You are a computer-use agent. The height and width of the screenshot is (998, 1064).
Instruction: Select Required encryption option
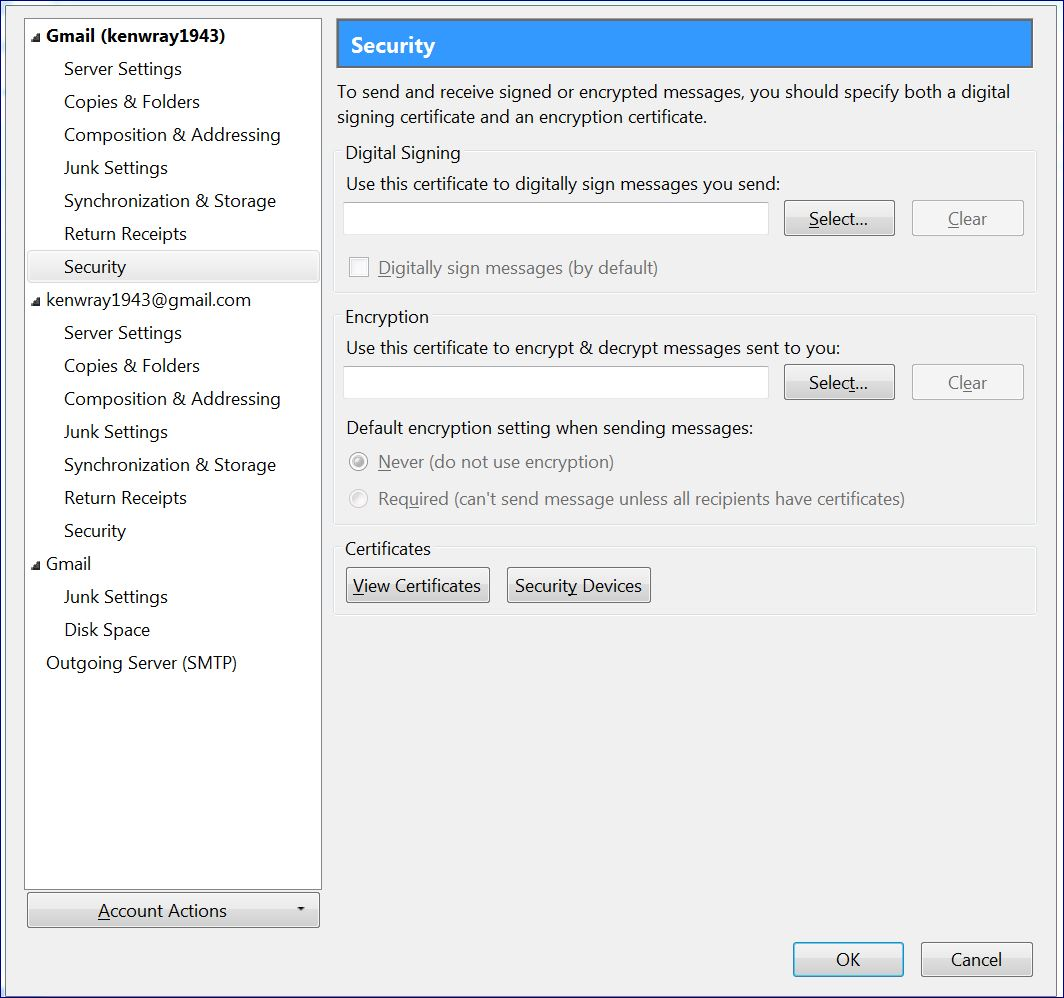click(x=358, y=498)
